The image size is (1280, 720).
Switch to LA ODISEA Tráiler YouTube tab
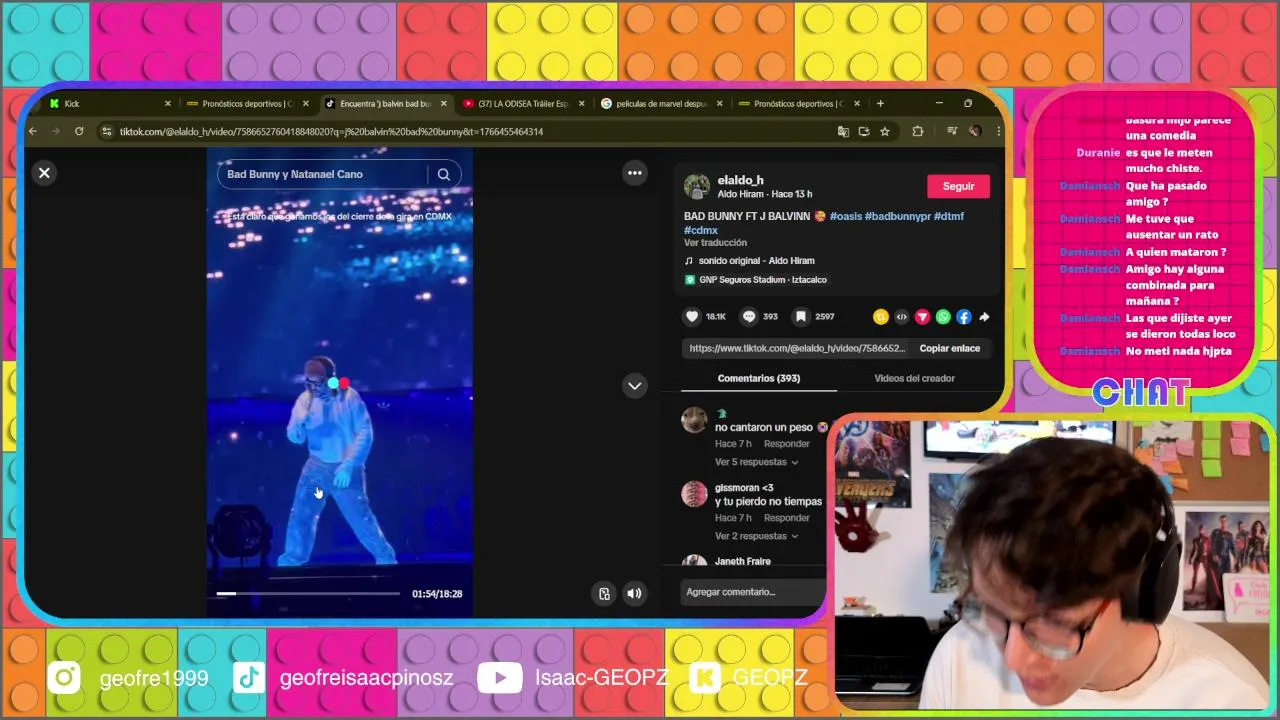click(523, 103)
